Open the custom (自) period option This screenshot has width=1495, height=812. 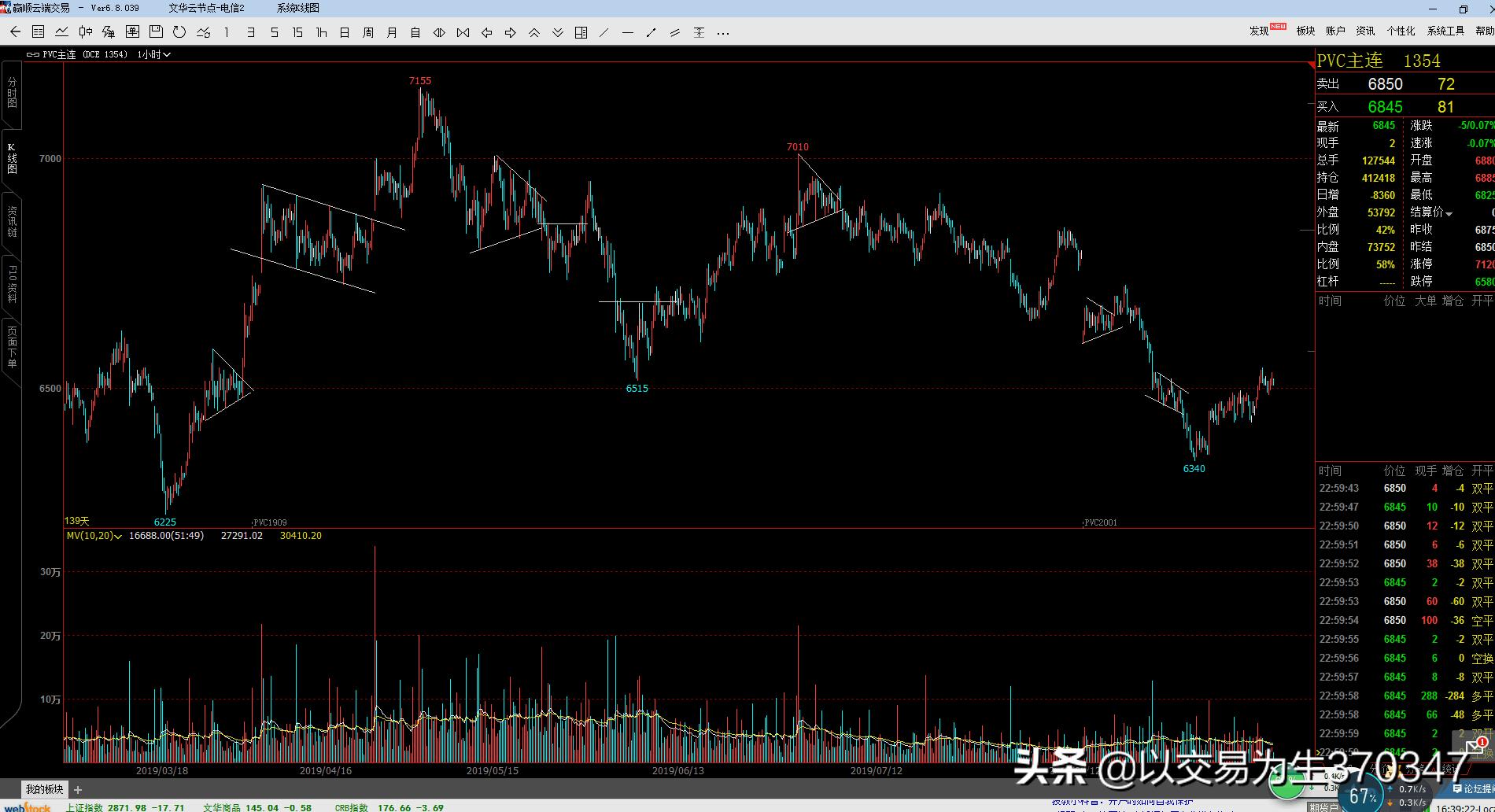(415, 32)
